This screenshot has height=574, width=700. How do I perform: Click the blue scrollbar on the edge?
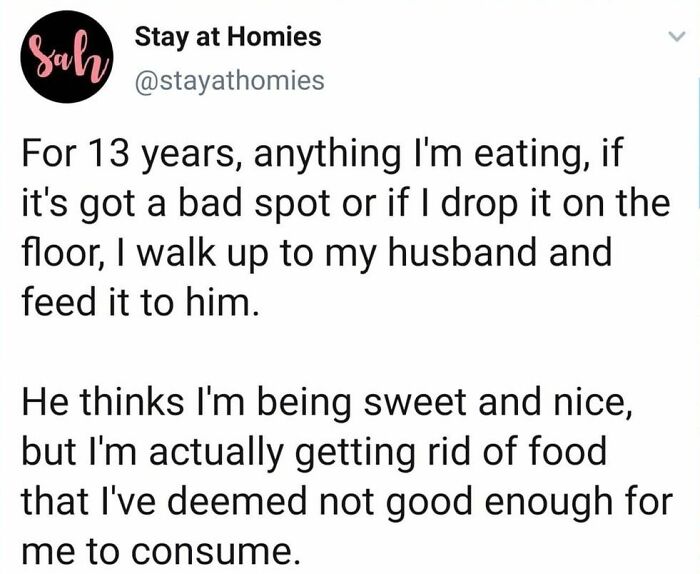[x=698, y=143]
